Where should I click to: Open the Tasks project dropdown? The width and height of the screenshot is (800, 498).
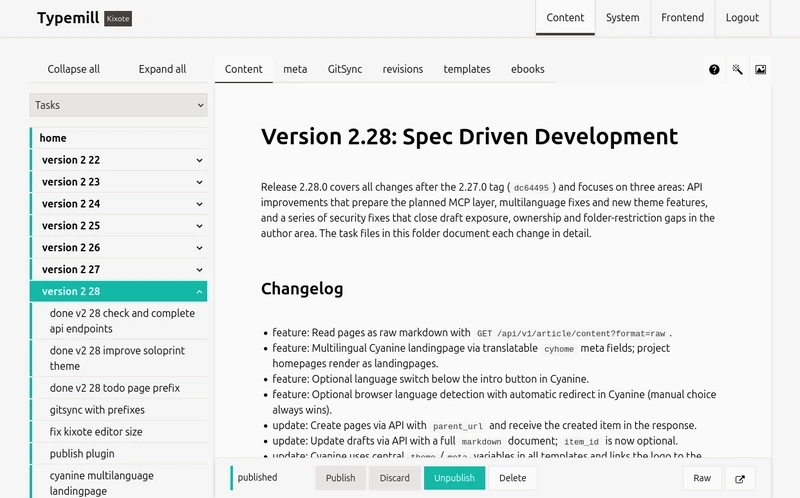[118, 105]
